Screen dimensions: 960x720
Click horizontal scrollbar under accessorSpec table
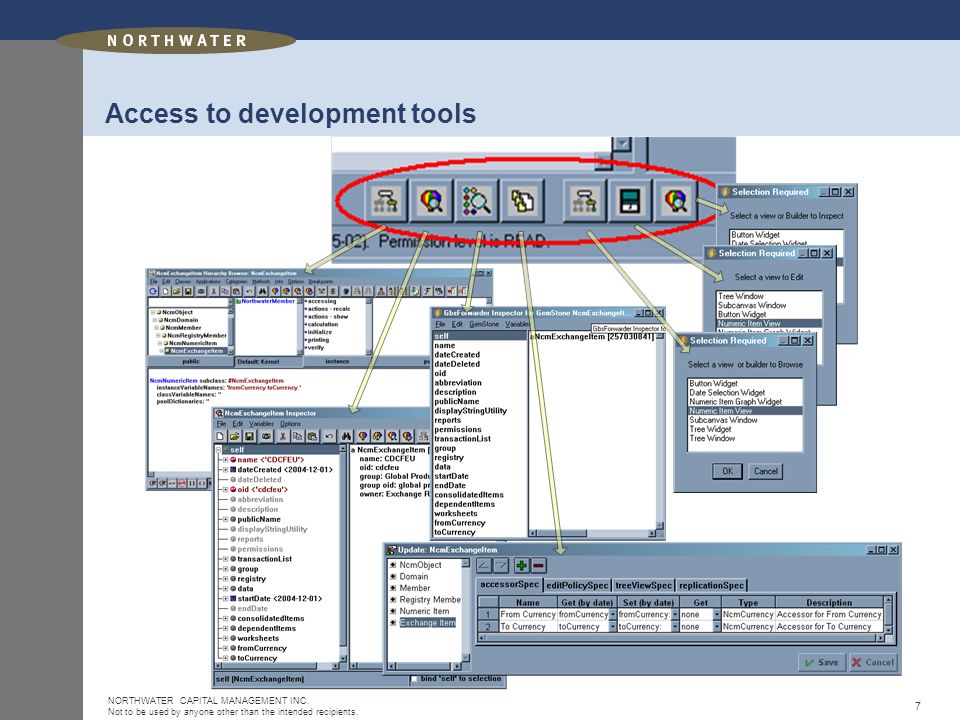click(x=681, y=638)
